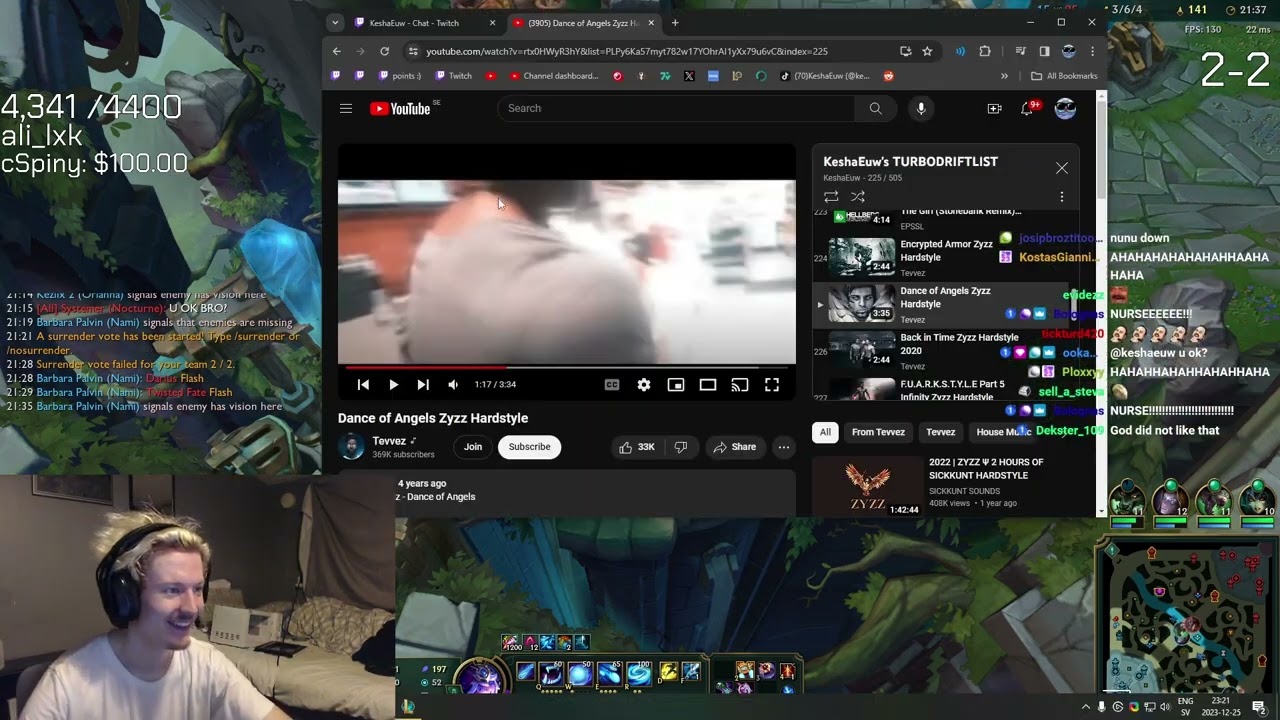The image size is (1280, 720).
Task: Expand the Chrome tab search dropdown
Action: pos(334,23)
